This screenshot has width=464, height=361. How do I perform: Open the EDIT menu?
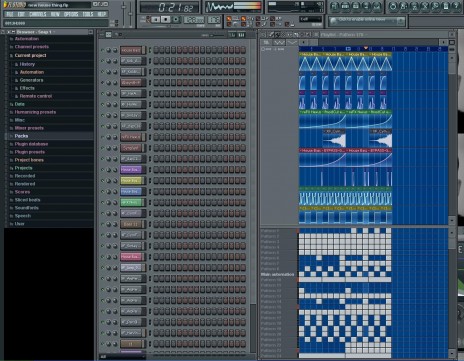21,14
